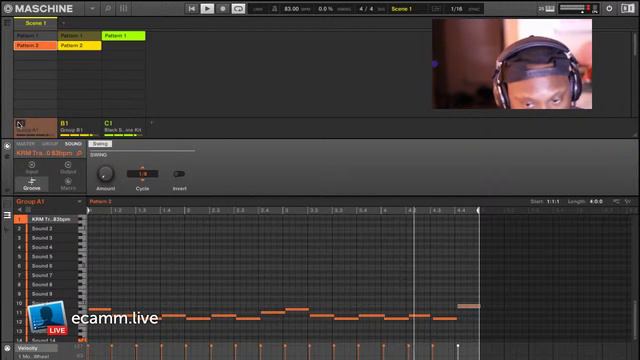This screenshot has width=640, height=360.
Task: Open the main menu dropdown arrow
Action: (92, 9)
